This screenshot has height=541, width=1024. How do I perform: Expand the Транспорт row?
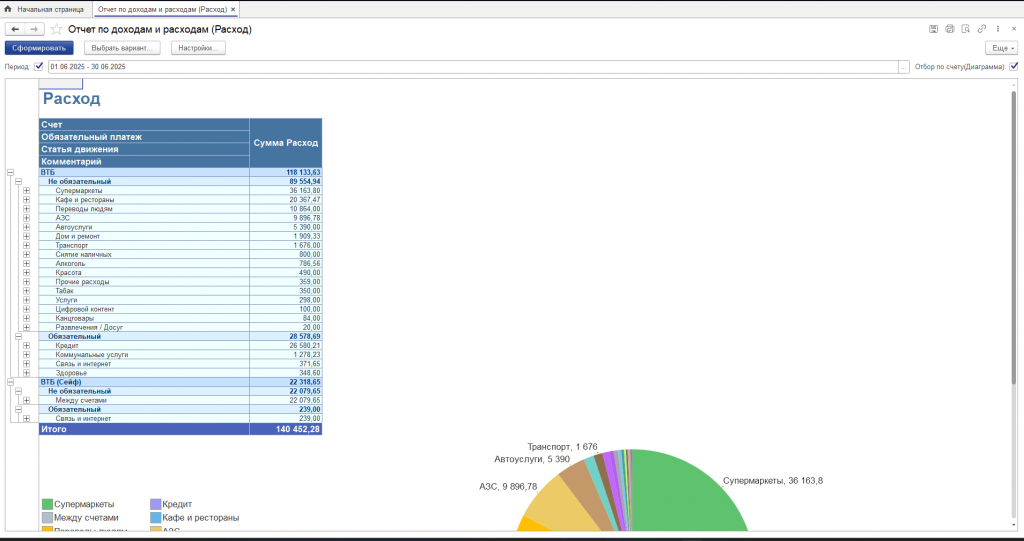(x=26, y=246)
